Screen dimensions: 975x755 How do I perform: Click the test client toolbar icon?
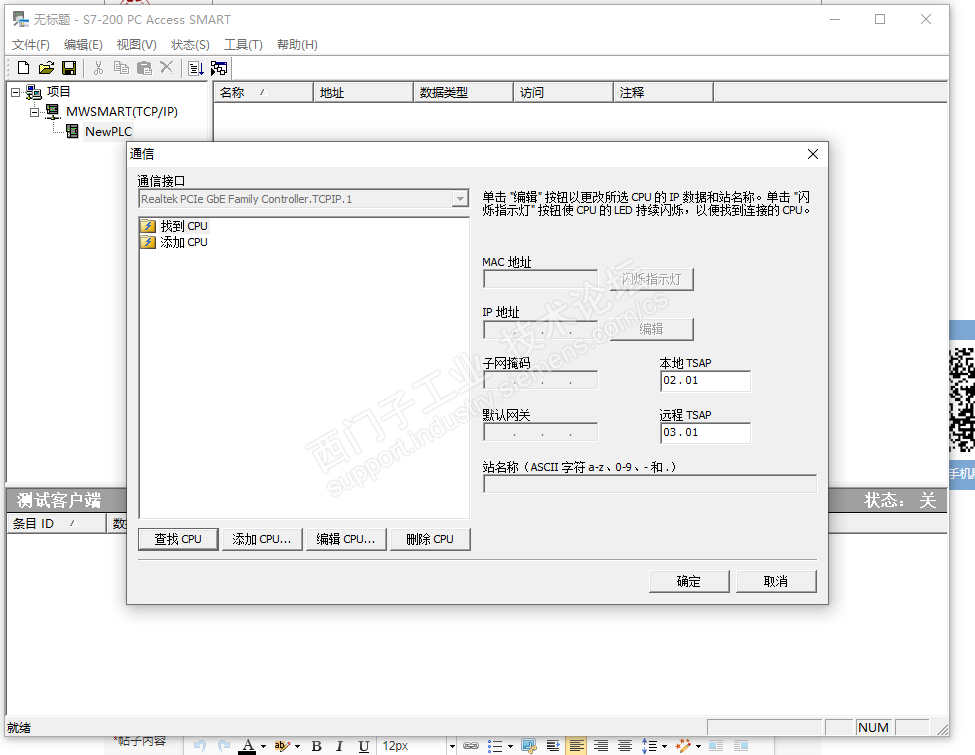pos(219,68)
